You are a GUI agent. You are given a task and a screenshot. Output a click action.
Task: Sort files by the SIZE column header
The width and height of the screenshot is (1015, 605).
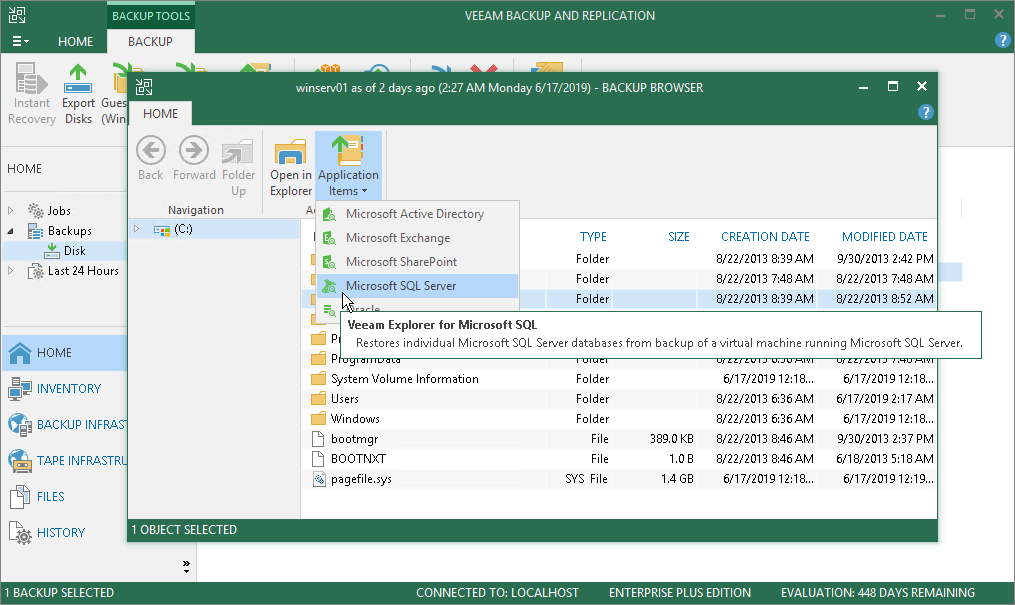[679, 237]
